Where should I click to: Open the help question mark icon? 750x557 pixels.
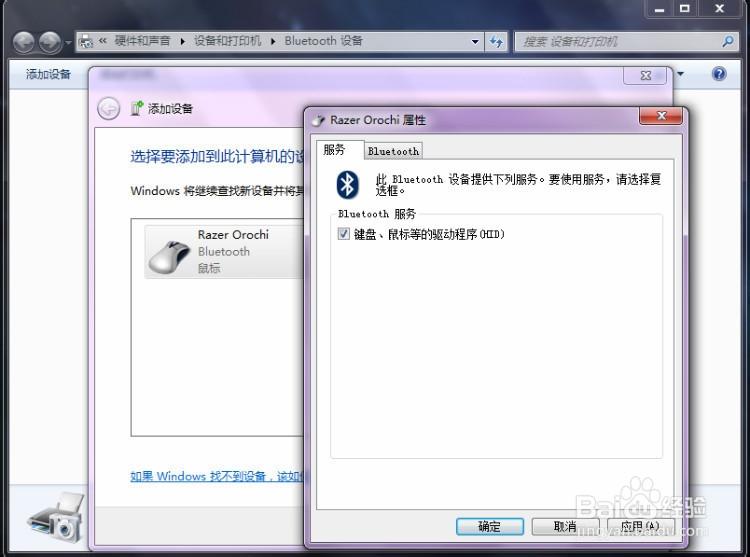point(719,74)
